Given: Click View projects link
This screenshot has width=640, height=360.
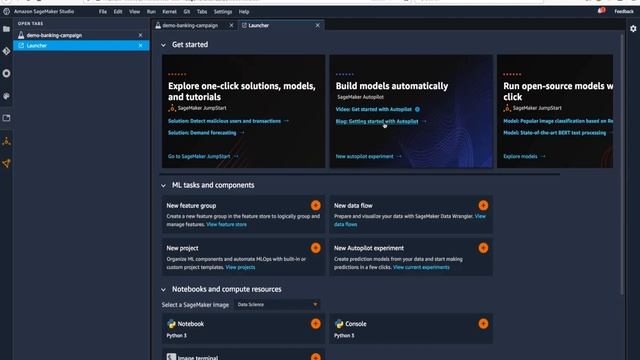Looking at the screenshot, I should click(240, 267).
